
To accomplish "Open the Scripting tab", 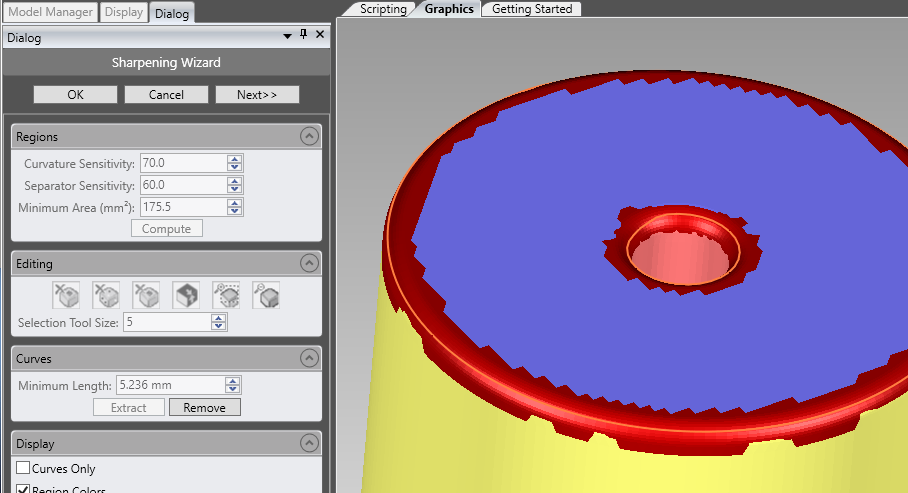I will click(x=383, y=9).
